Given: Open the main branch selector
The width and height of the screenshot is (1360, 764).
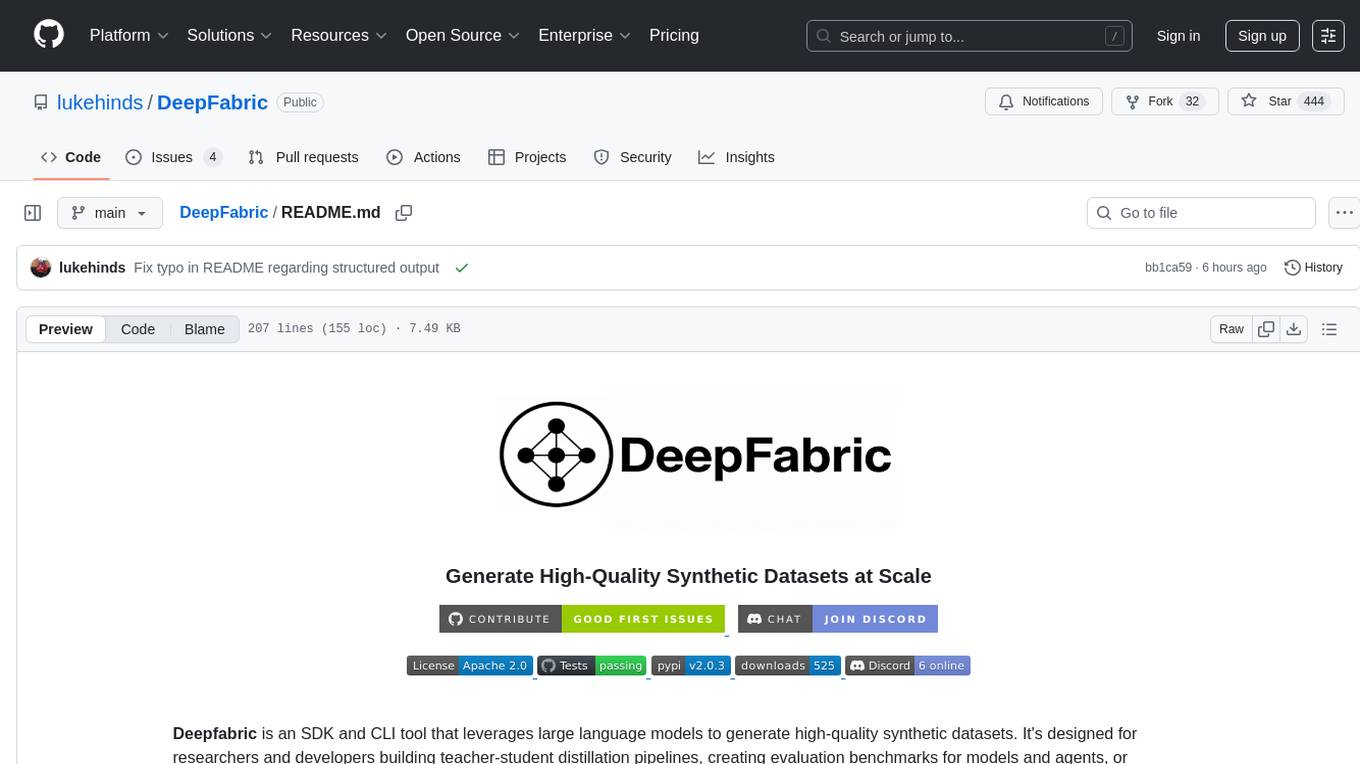Looking at the screenshot, I should pyautogui.click(x=109, y=213).
